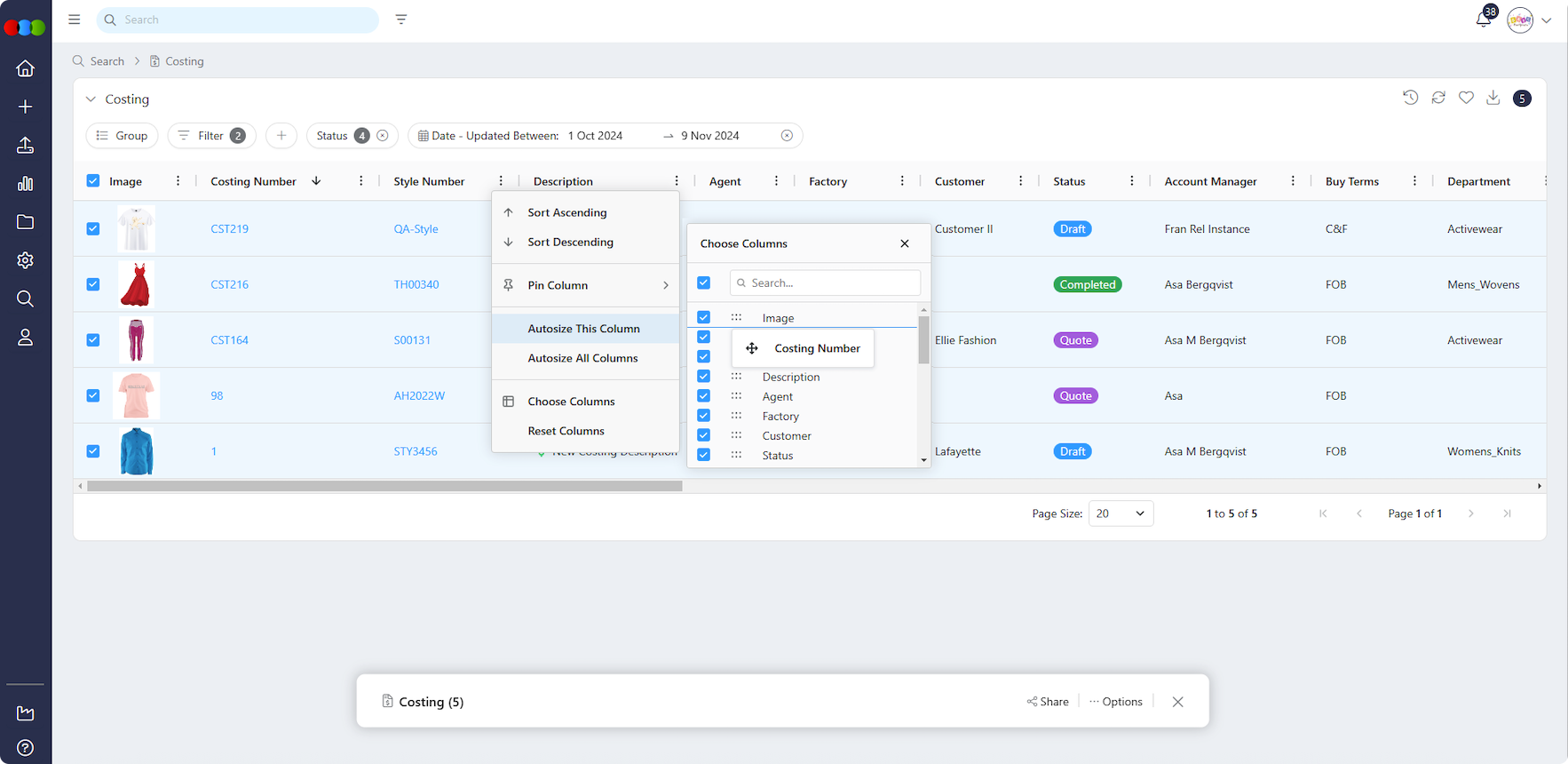Screen dimensions: 1568x764
Task: Open the home icon in left sidebar
Action: pyautogui.click(x=26, y=68)
